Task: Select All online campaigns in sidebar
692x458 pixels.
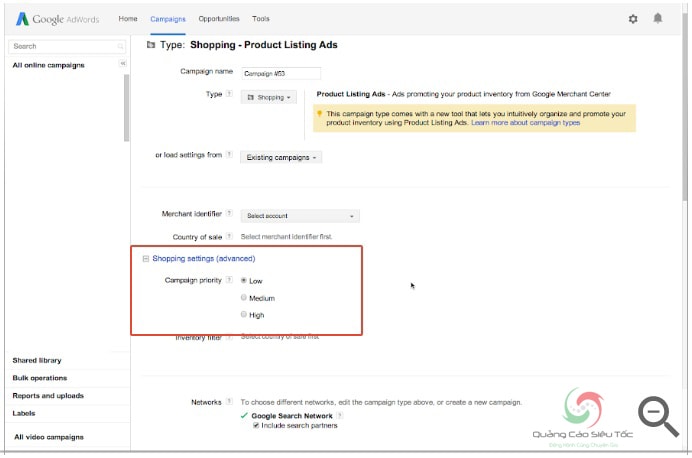Action: [x=49, y=65]
